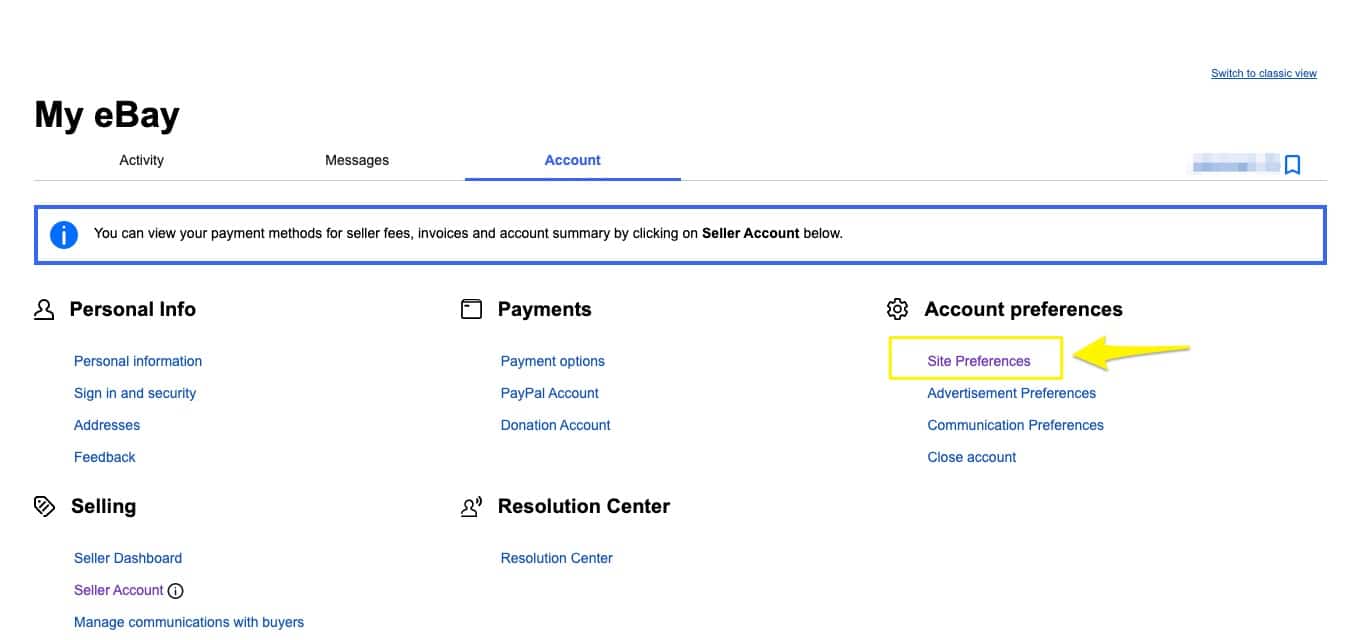Open PayPal Account link
This screenshot has height=640, width=1356.
pos(550,393)
